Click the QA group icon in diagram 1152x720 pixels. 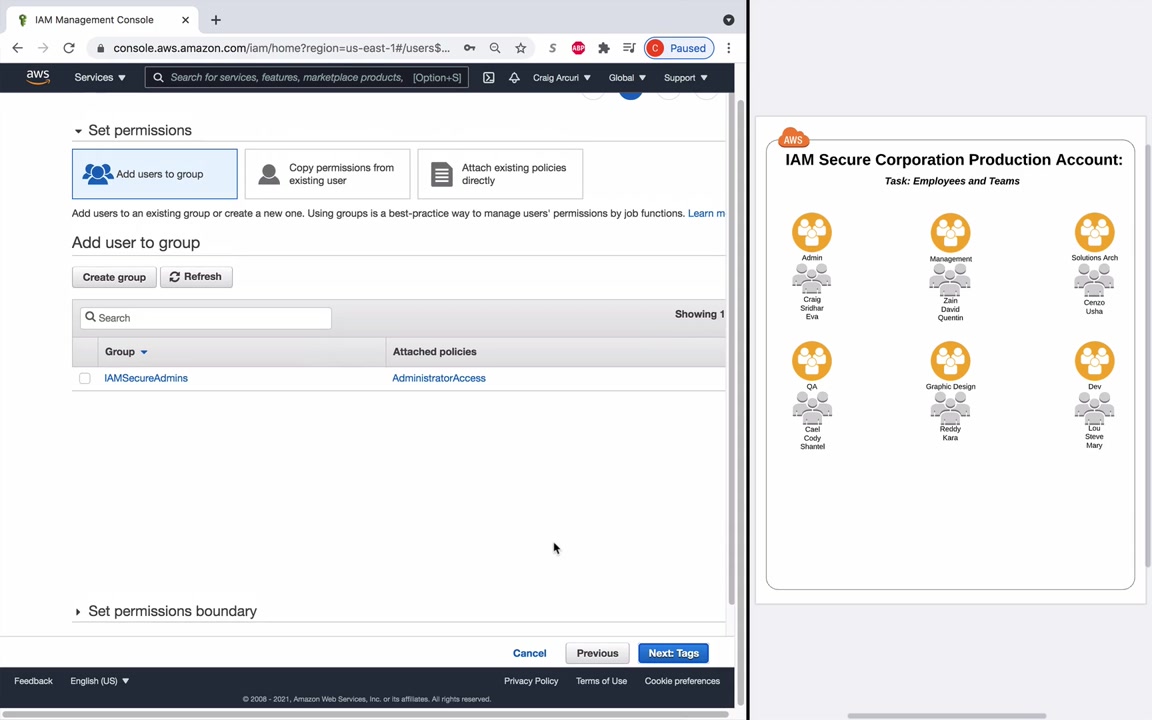point(812,361)
